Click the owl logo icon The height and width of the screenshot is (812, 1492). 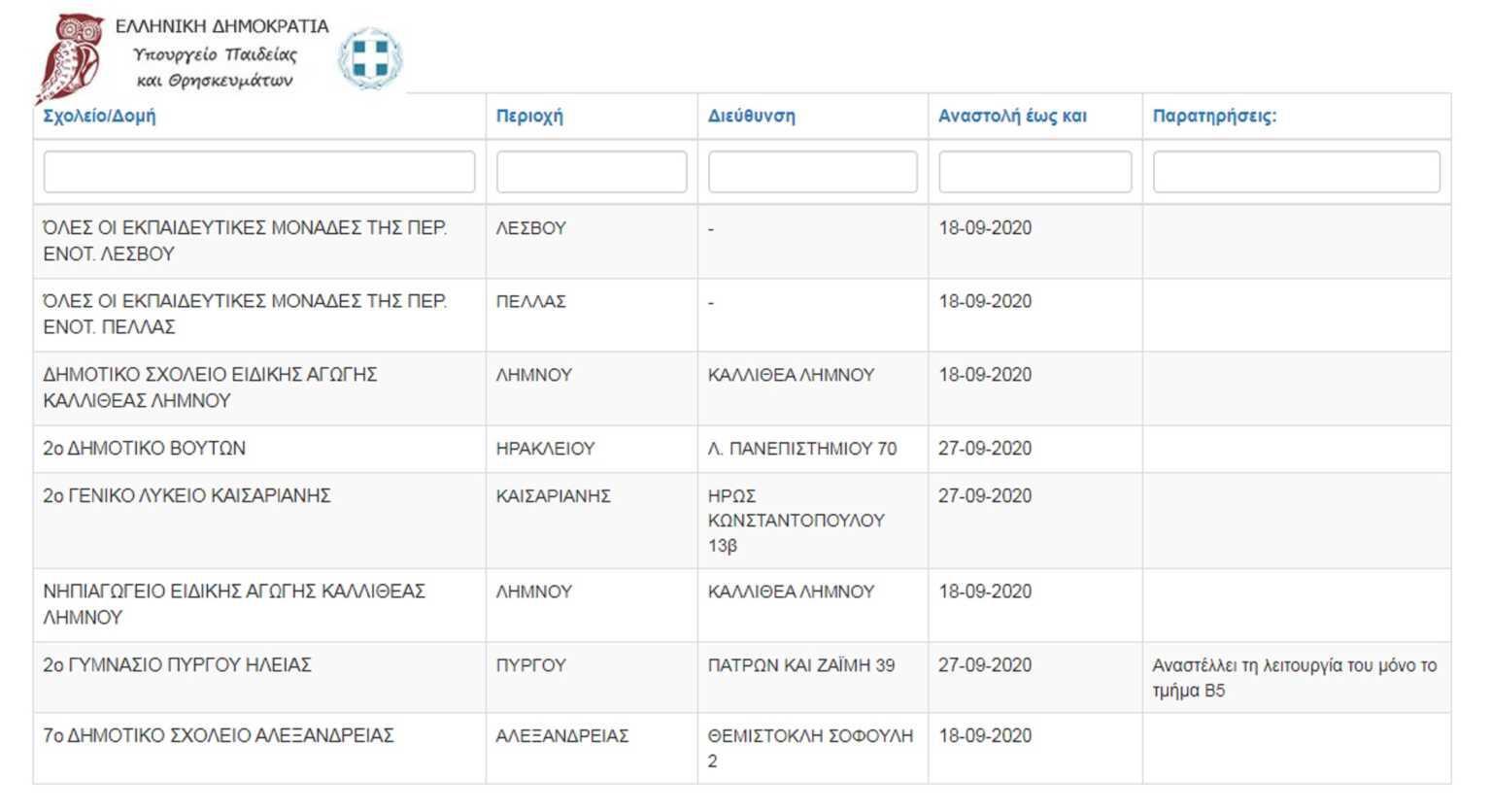pyautogui.click(x=70, y=57)
